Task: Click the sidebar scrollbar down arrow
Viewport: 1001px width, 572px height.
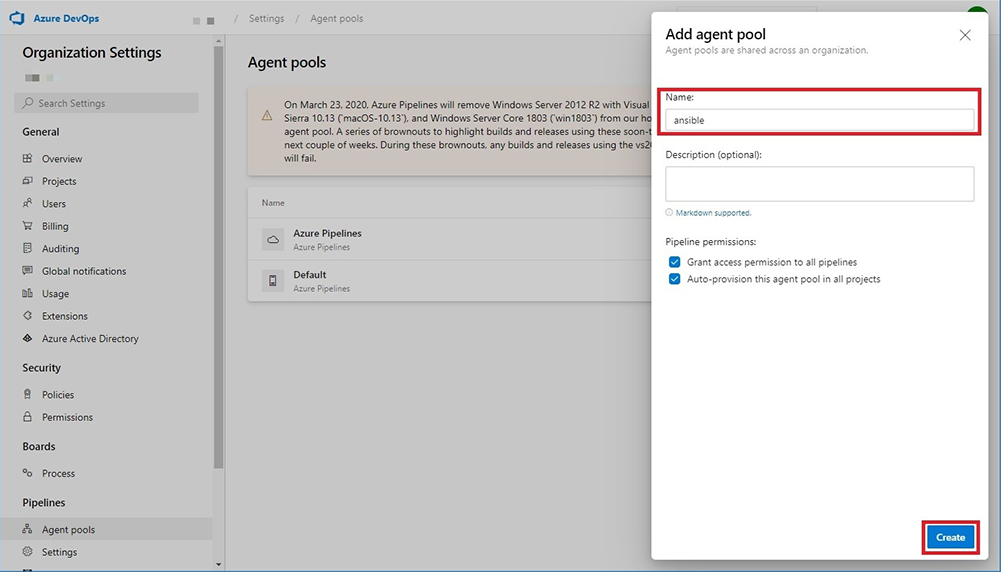Action: pos(218,564)
